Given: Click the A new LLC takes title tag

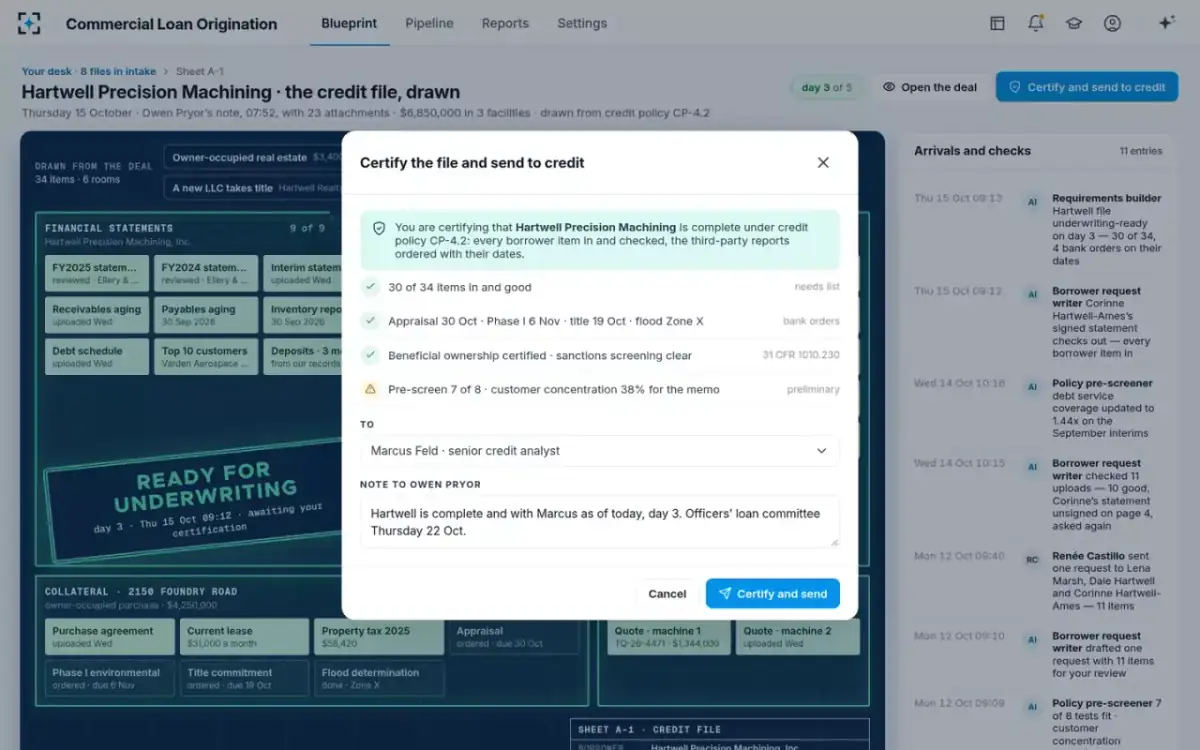Looking at the screenshot, I should (x=253, y=187).
